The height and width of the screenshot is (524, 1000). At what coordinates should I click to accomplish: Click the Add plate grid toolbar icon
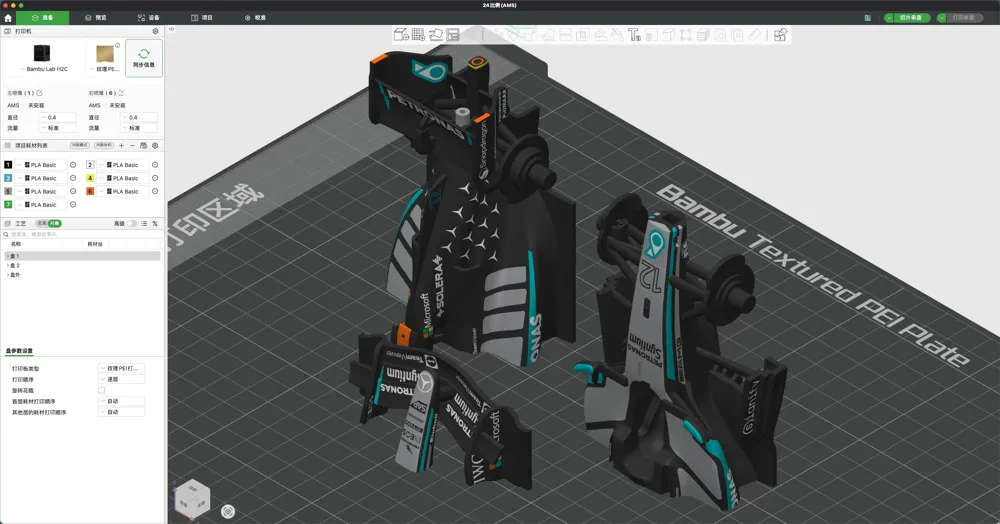pos(418,34)
